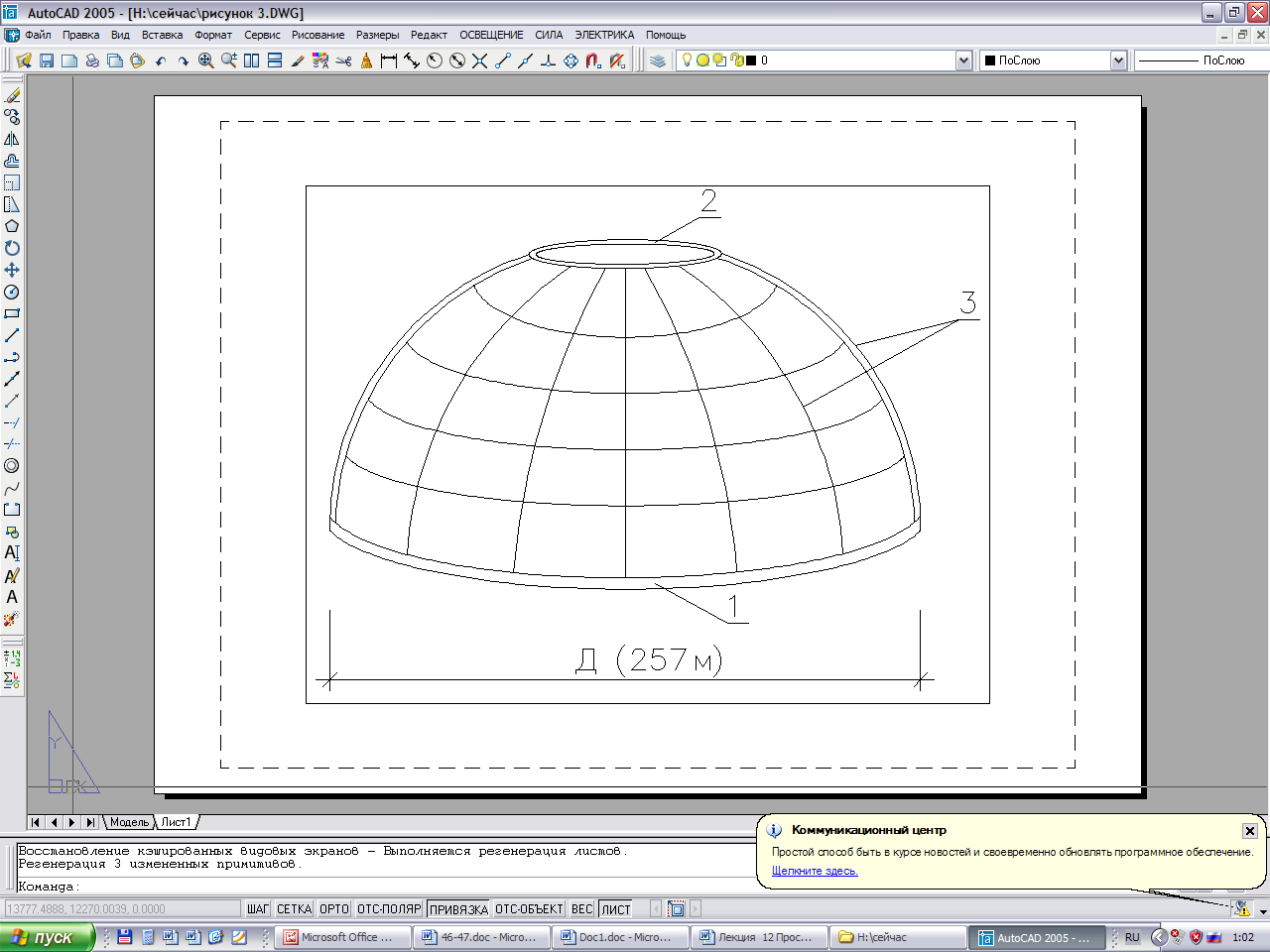Open the ПоСлою color dropdown
Image resolution: width=1270 pixels, height=952 pixels.
coord(1118,60)
